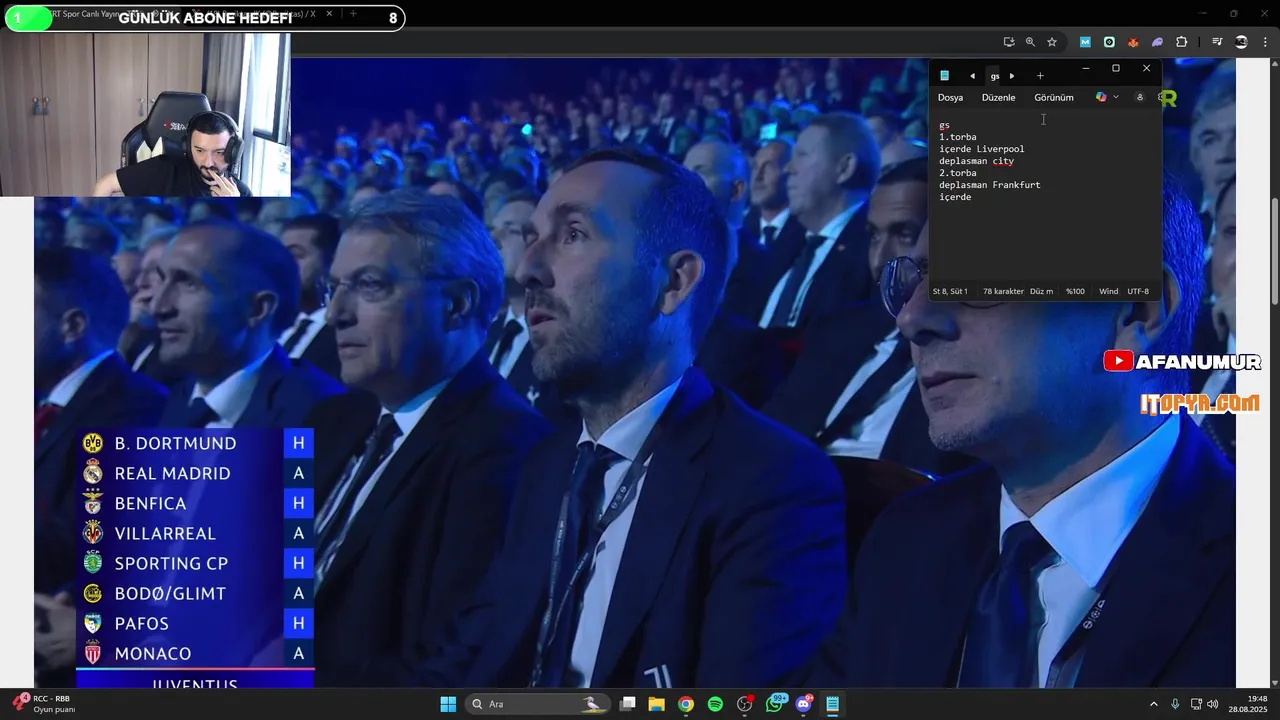Viewport: 1280px width, 720px height.
Task: Open Task View on the taskbar
Action: pyautogui.click(x=627, y=704)
